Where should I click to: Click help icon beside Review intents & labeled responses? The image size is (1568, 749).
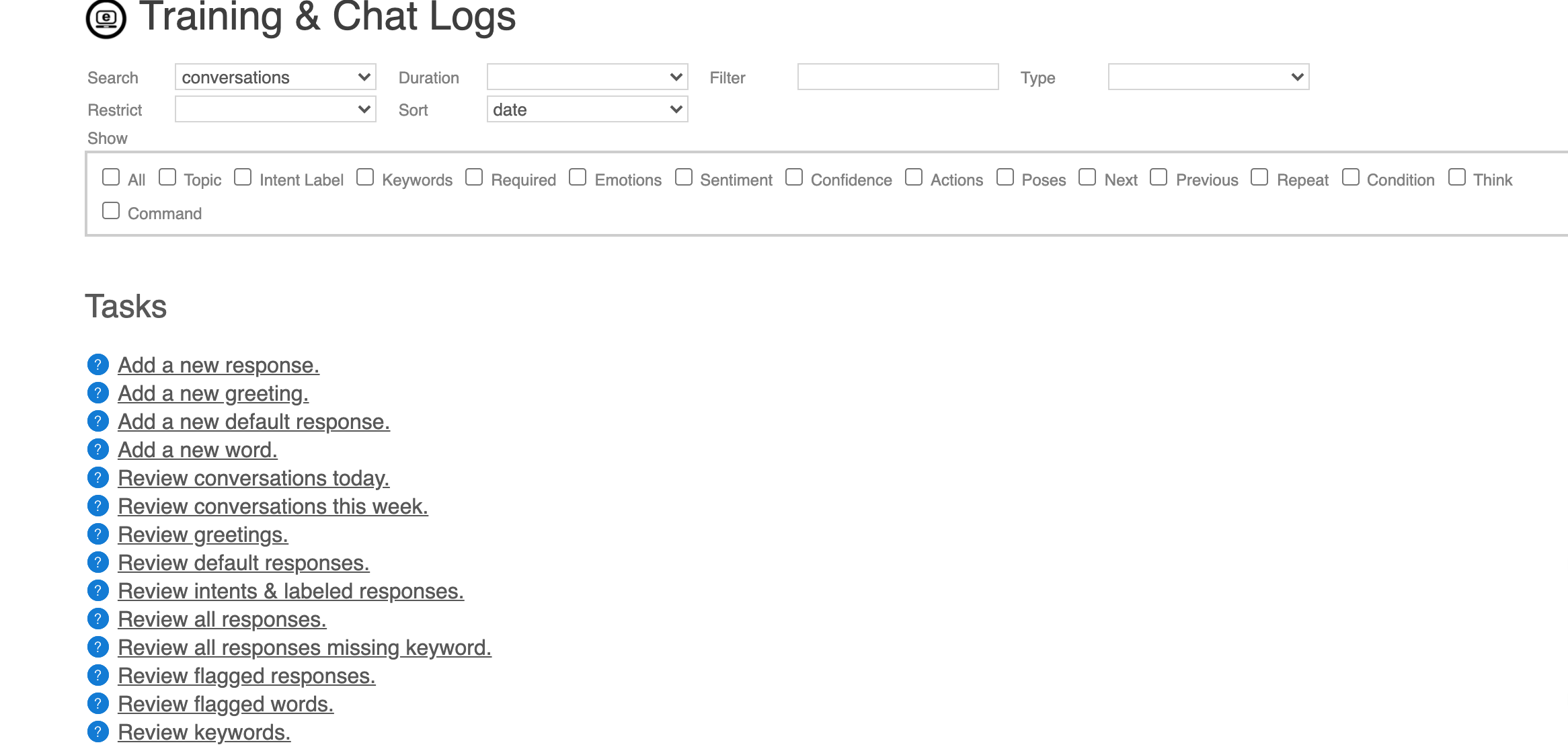(98, 590)
